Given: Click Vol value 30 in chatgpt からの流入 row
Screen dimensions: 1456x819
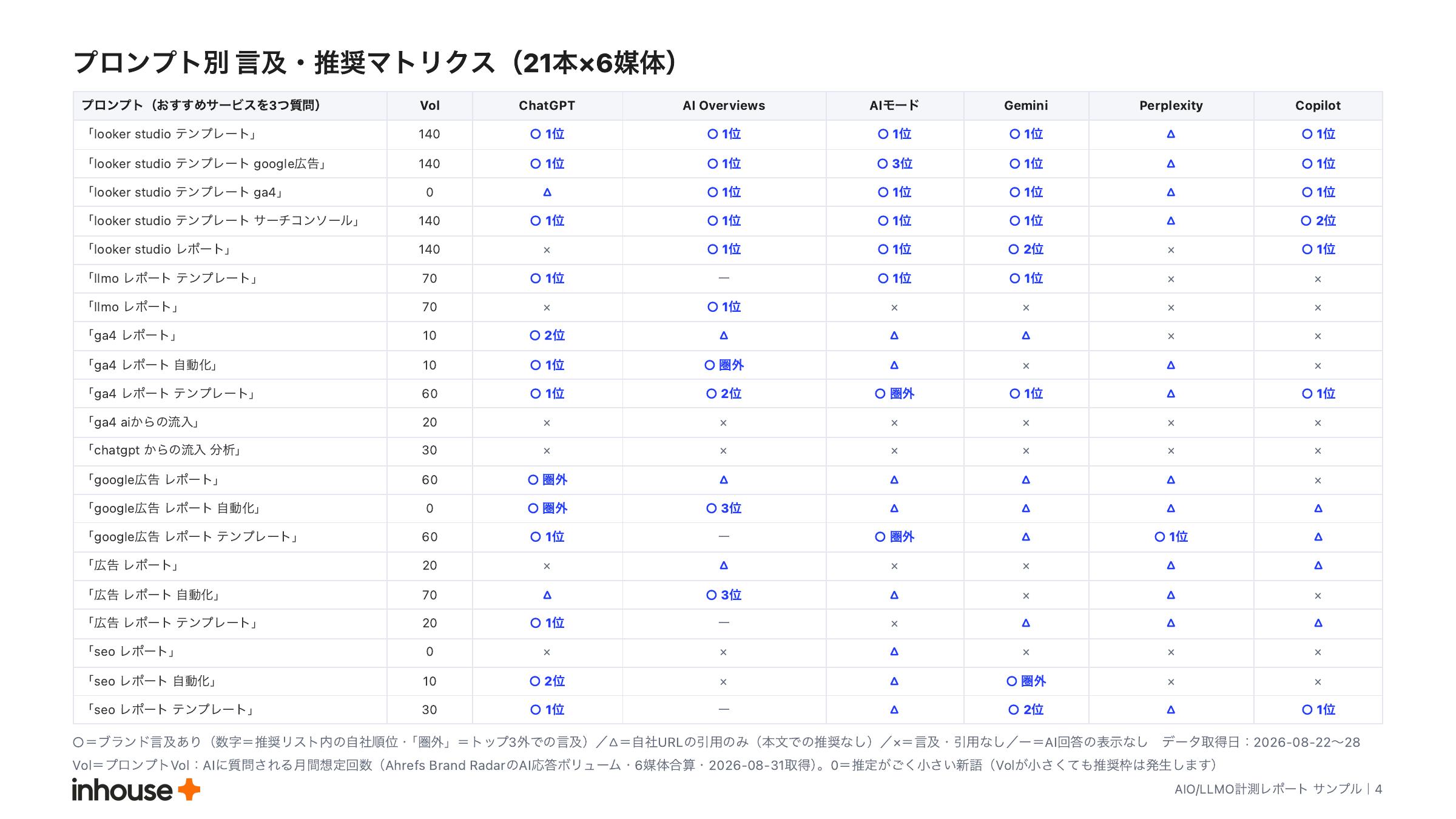Looking at the screenshot, I should [430, 451].
